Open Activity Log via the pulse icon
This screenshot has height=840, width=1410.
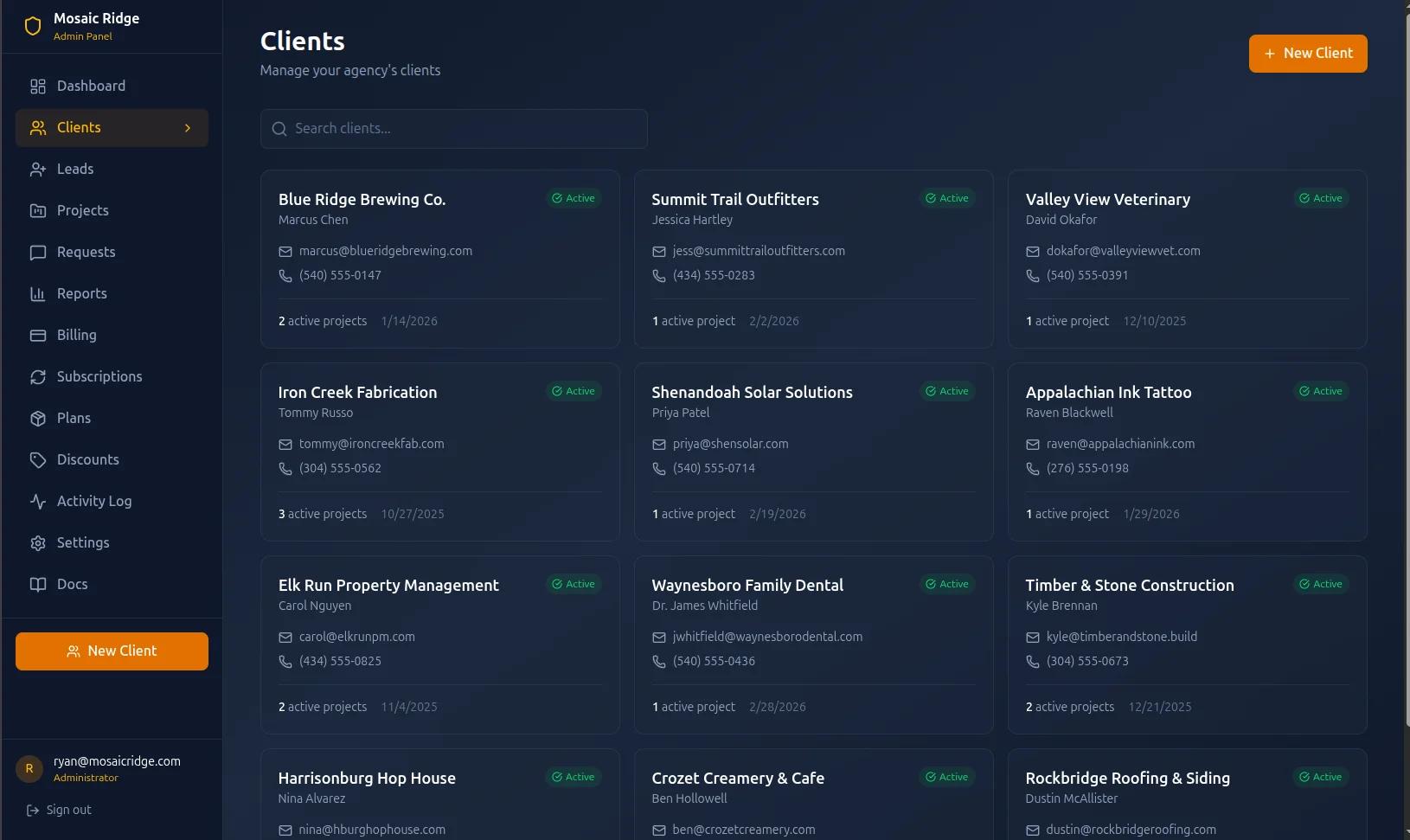[37, 501]
